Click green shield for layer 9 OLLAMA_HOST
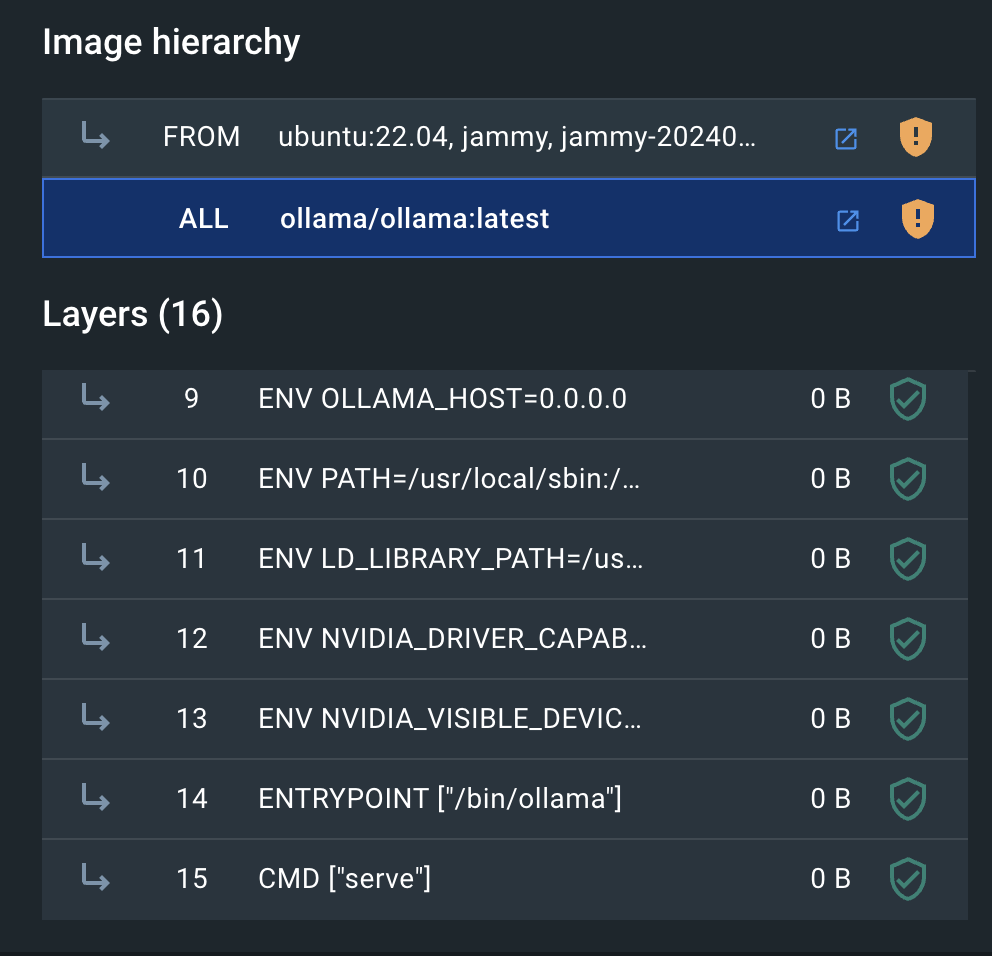 (908, 399)
